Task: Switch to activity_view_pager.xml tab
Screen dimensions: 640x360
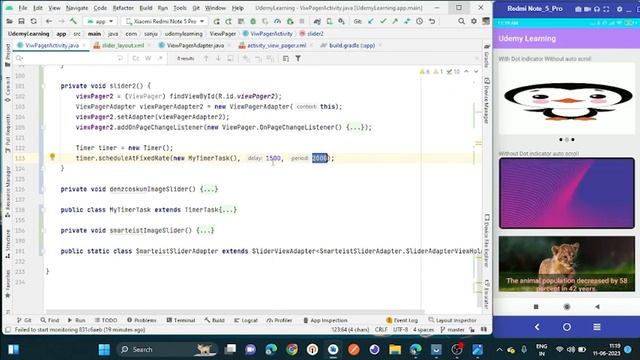Action: click(276, 45)
